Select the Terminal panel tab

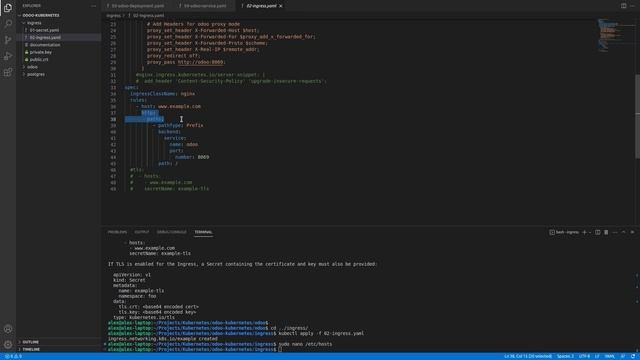203,232
